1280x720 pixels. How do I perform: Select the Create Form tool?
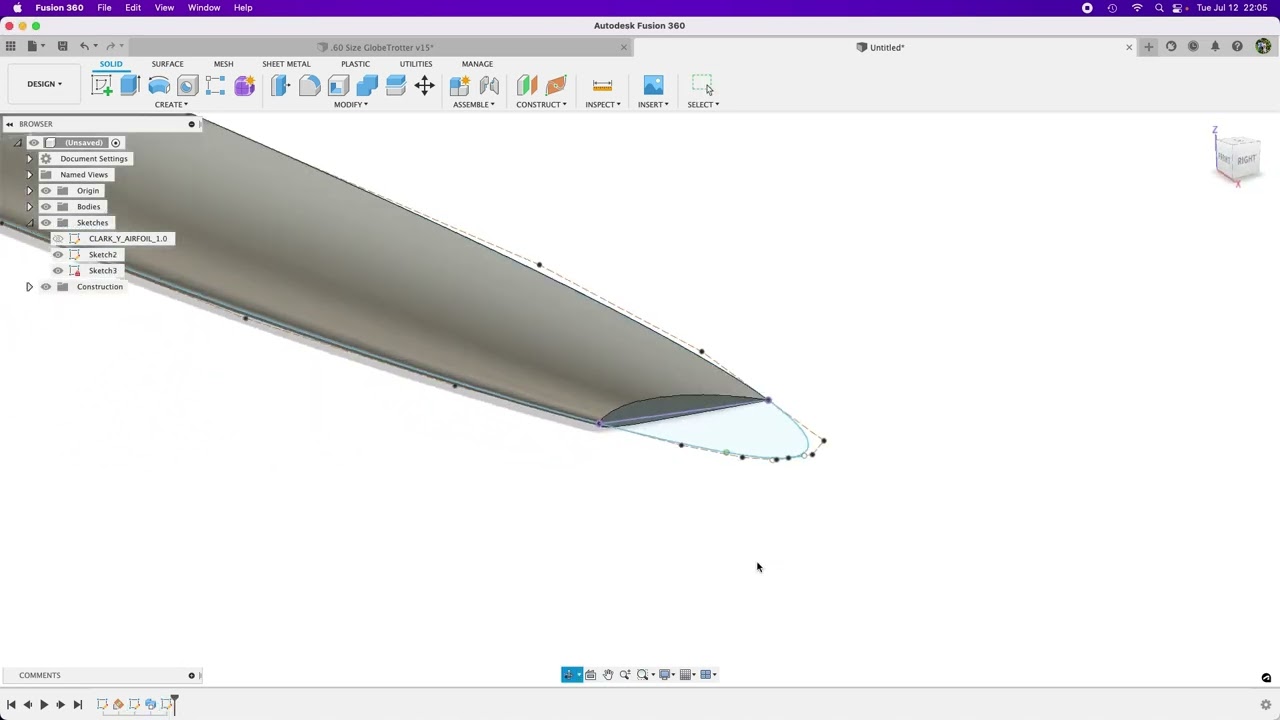[x=245, y=86]
